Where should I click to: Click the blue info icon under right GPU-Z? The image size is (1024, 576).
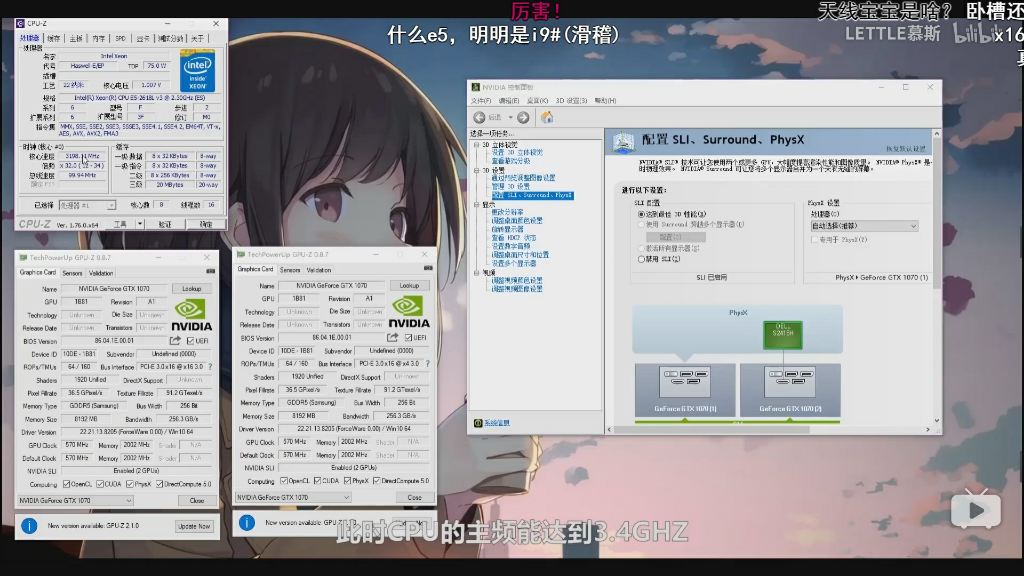[247, 522]
